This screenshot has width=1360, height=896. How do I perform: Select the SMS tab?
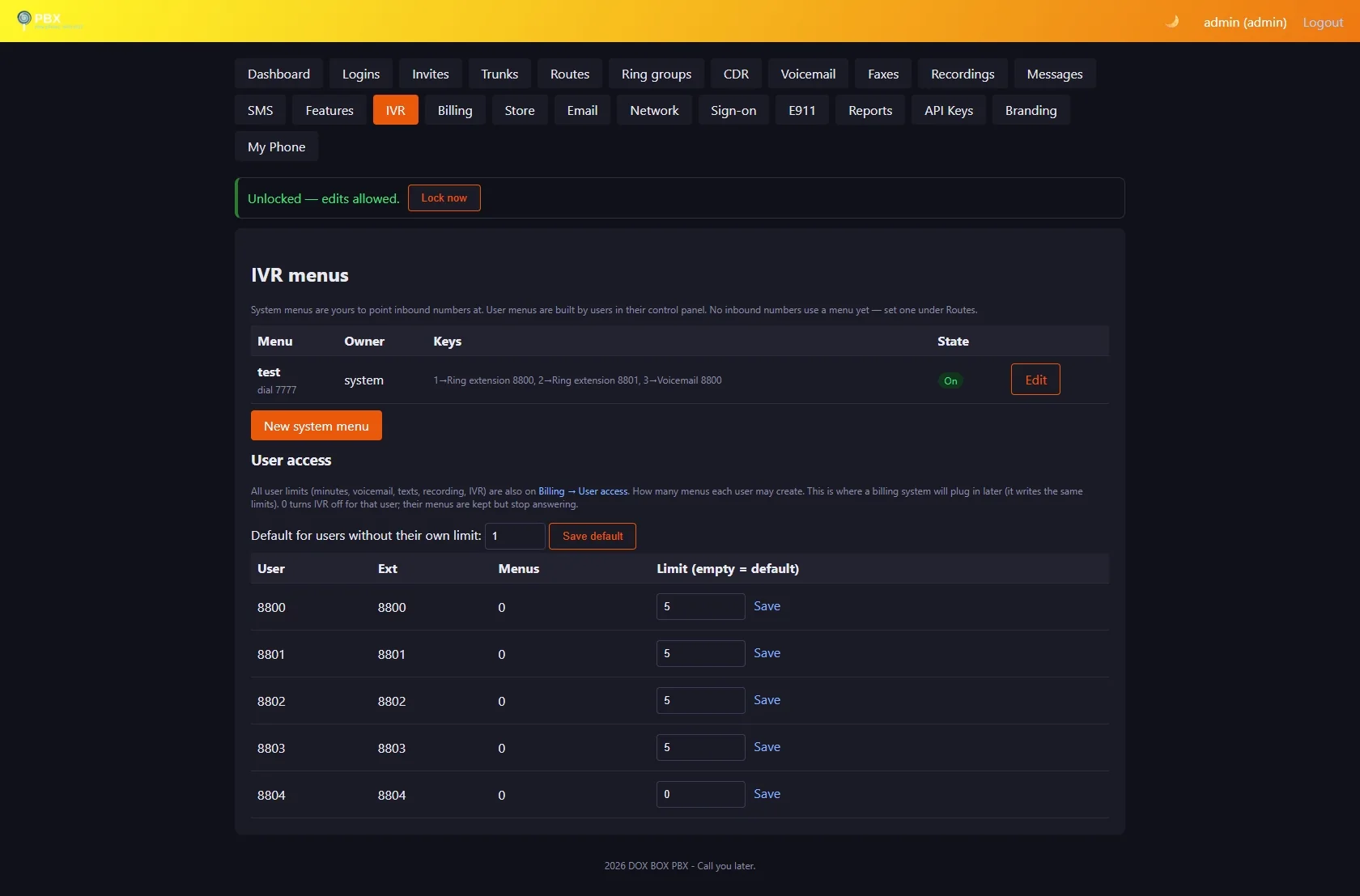[260, 110]
